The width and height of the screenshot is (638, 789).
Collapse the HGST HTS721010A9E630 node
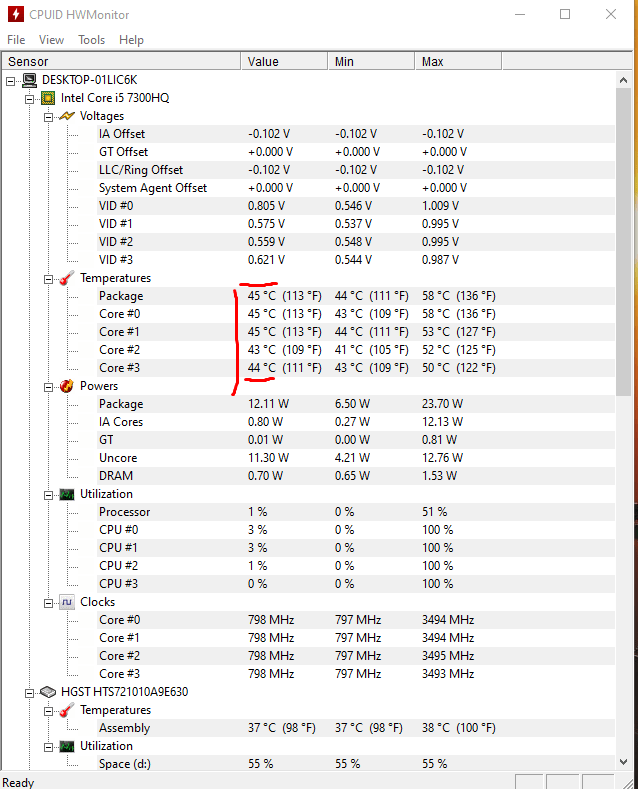pyautogui.click(x=30, y=693)
